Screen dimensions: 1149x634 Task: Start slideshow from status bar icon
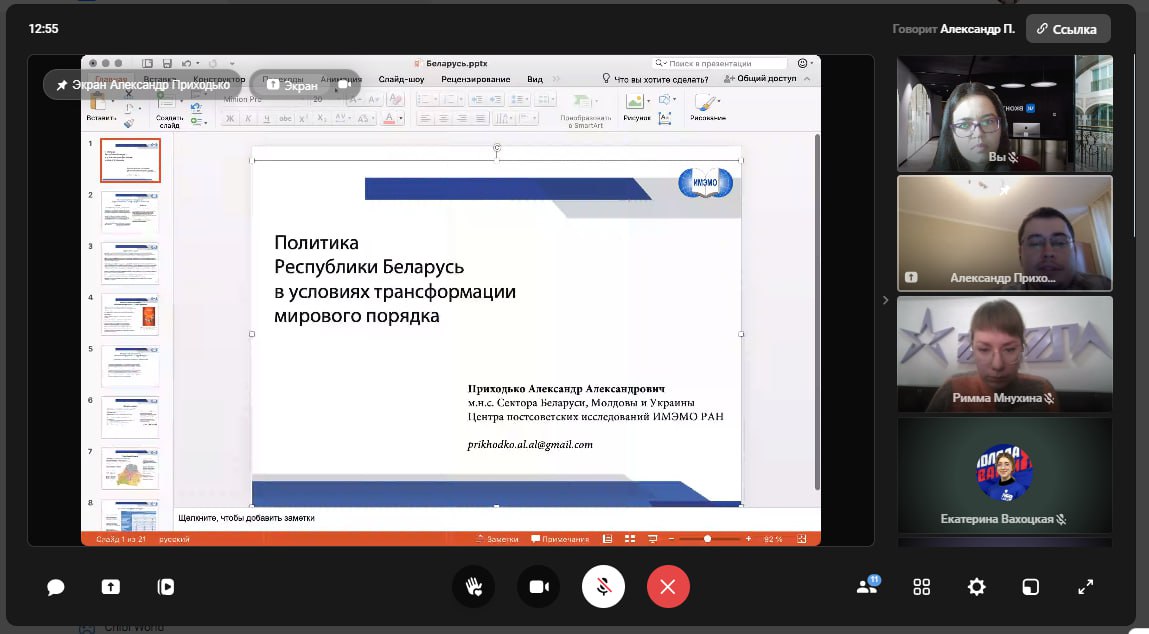pos(652,539)
